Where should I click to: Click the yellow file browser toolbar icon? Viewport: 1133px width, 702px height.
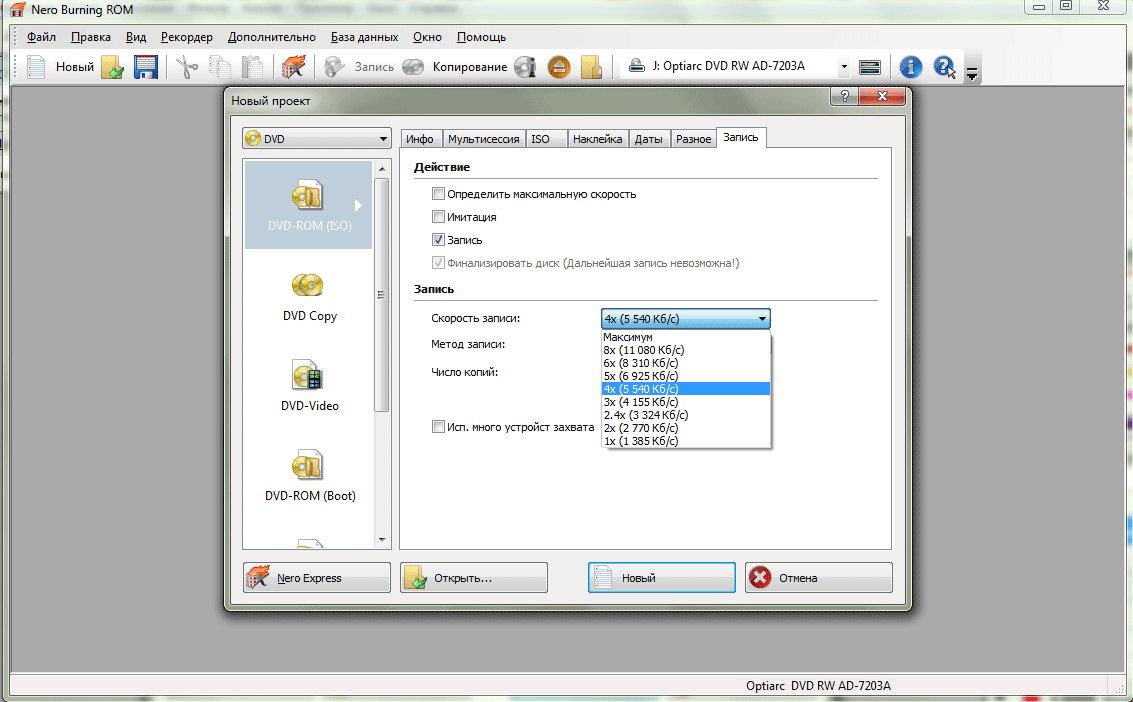591,66
